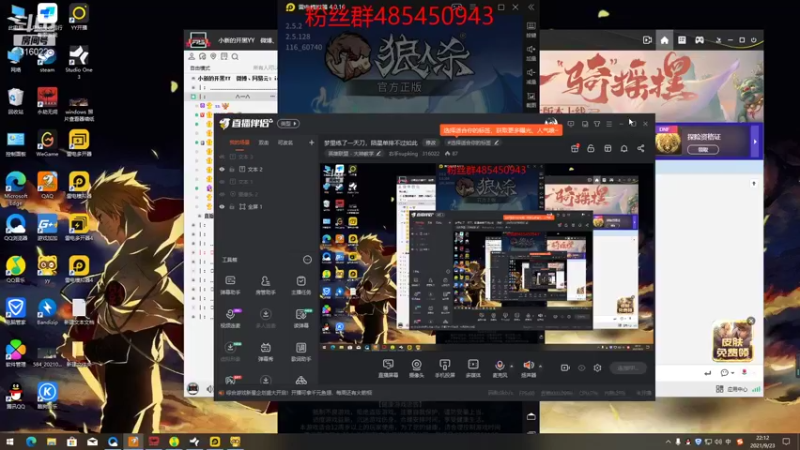Add 多媒体 media source
Image resolution: width=800 pixels, height=450 pixels.
pyautogui.click(x=473, y=368)
